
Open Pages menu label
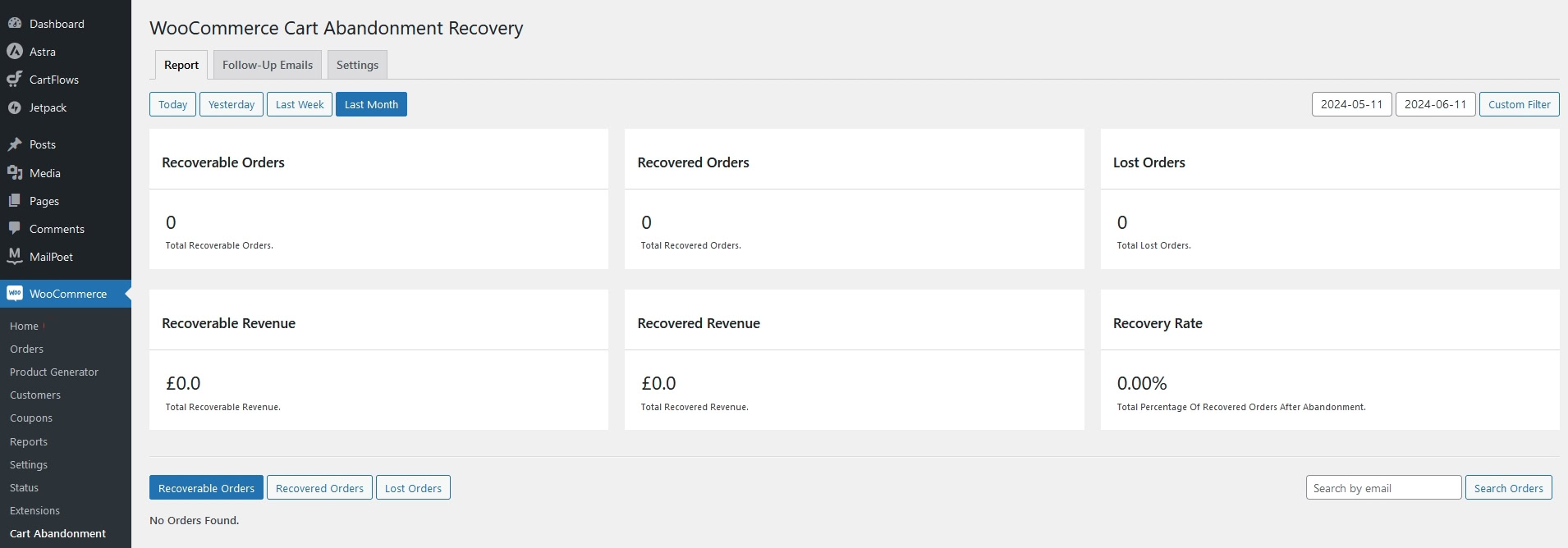44,201
